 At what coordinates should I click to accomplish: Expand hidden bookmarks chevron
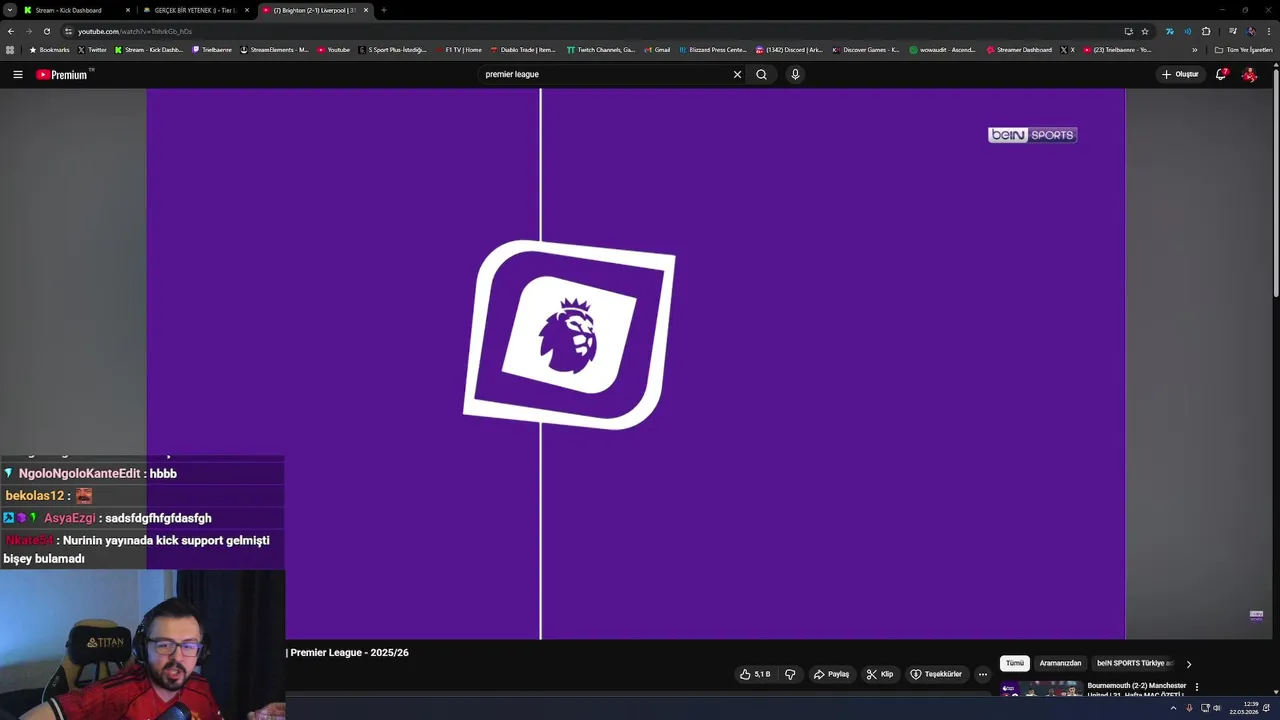(1194, 50)
